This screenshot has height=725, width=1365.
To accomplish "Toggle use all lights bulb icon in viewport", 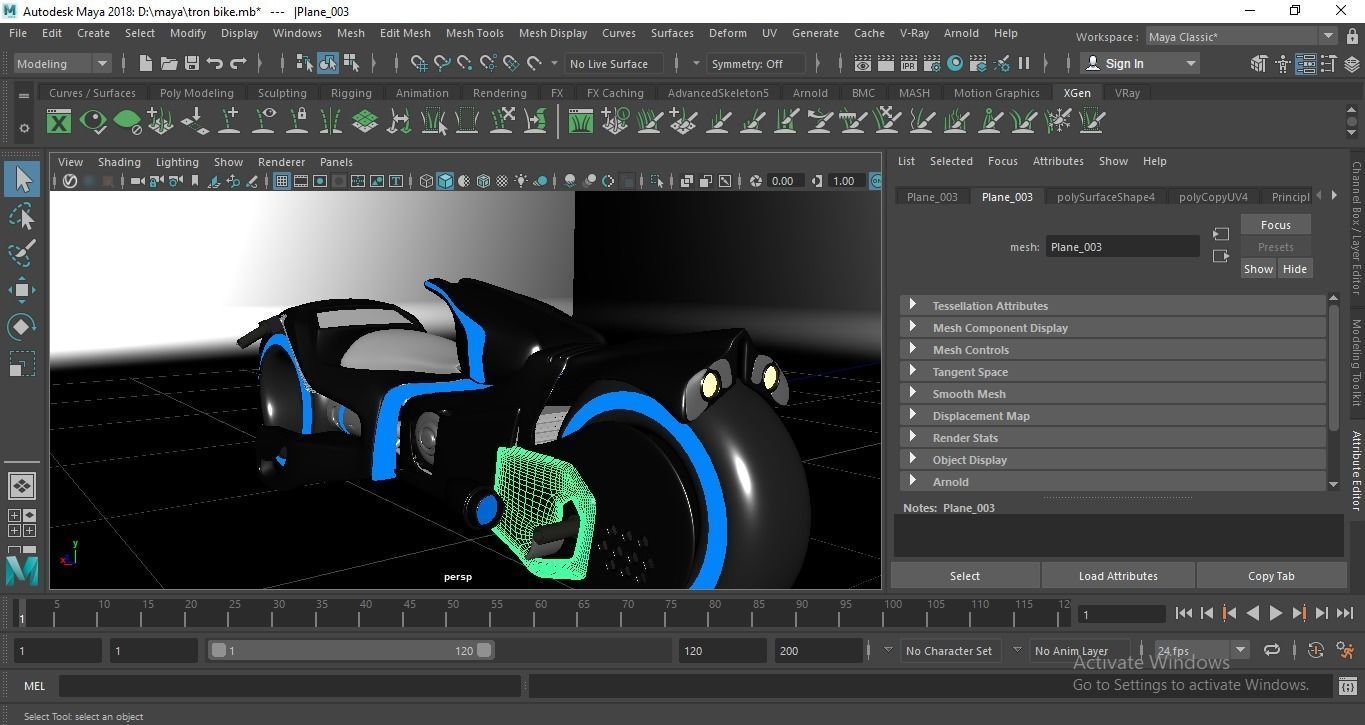I will (x=521, y=181).
